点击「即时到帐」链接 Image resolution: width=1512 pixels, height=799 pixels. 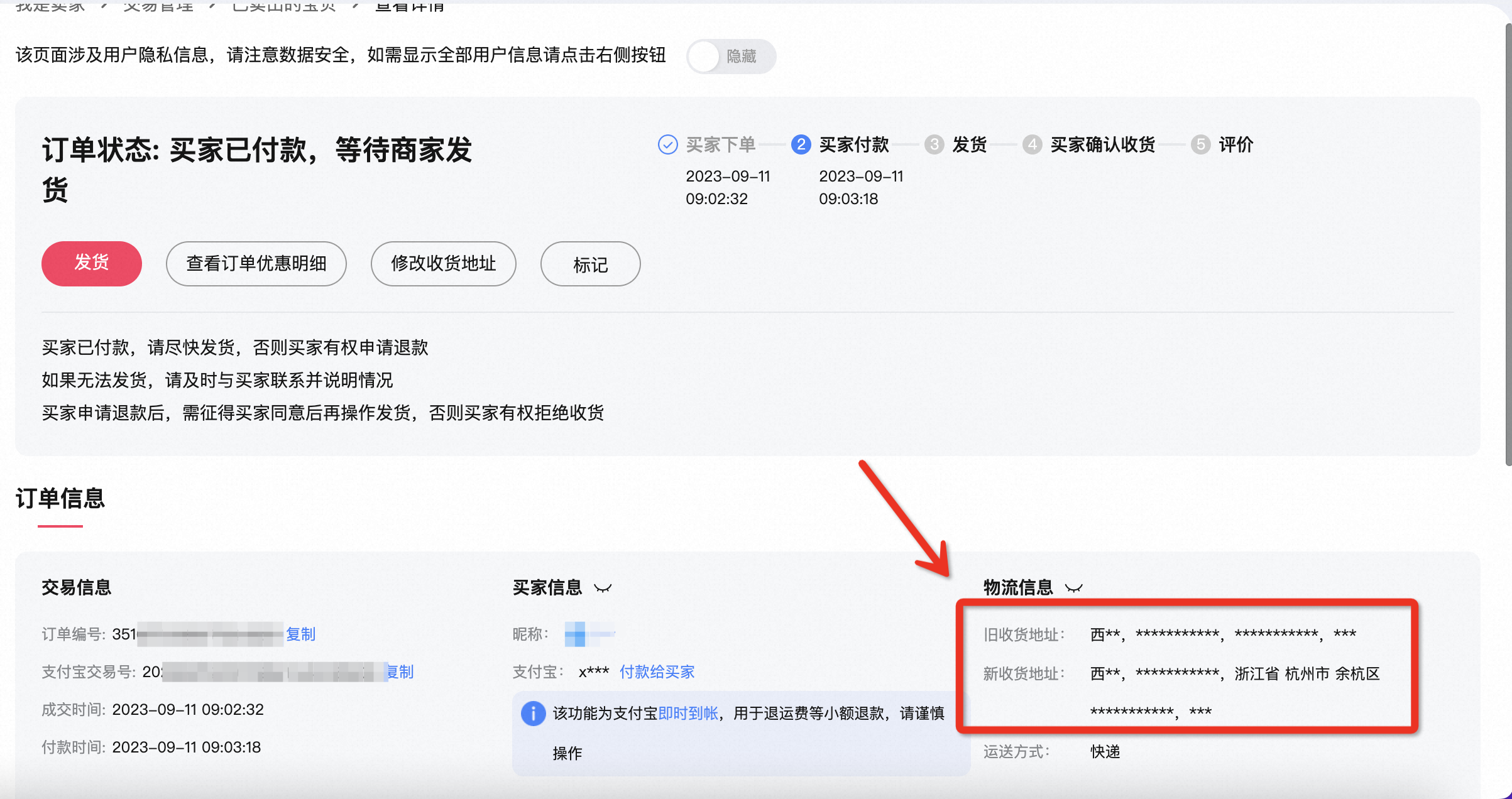[688, 714]
